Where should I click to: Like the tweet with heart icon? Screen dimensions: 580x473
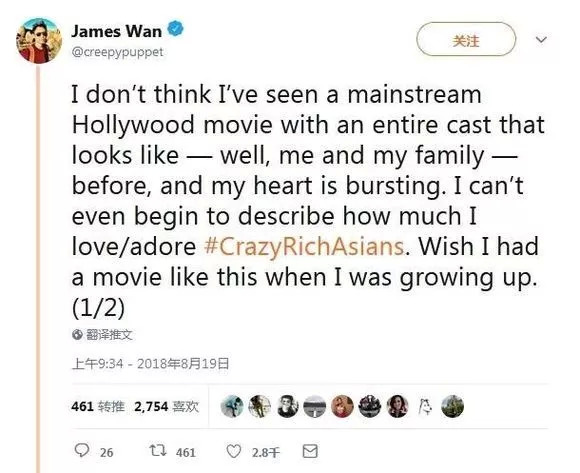[x=233, y=451]
